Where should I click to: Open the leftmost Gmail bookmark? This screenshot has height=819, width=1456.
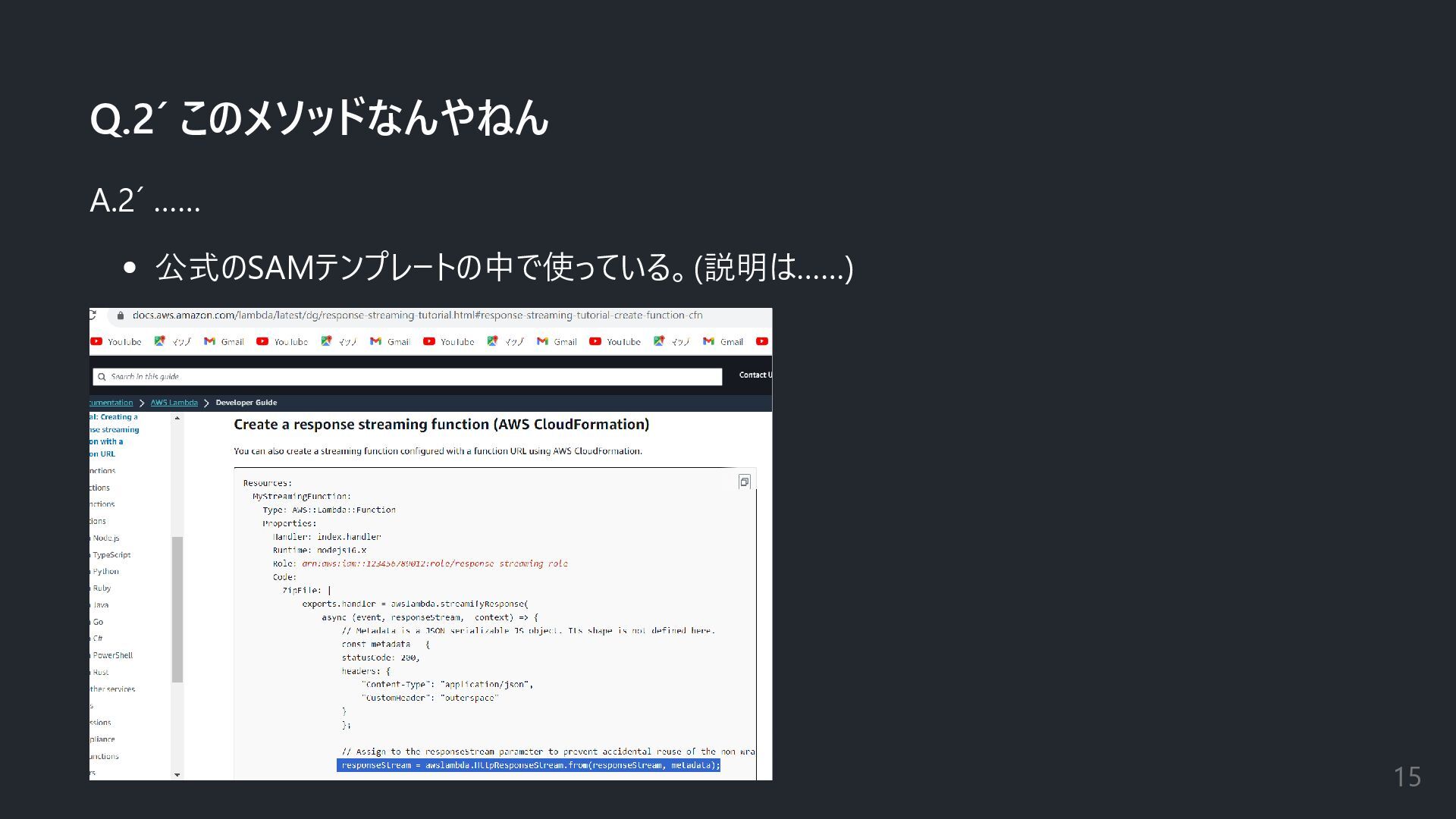click(224, 342)
